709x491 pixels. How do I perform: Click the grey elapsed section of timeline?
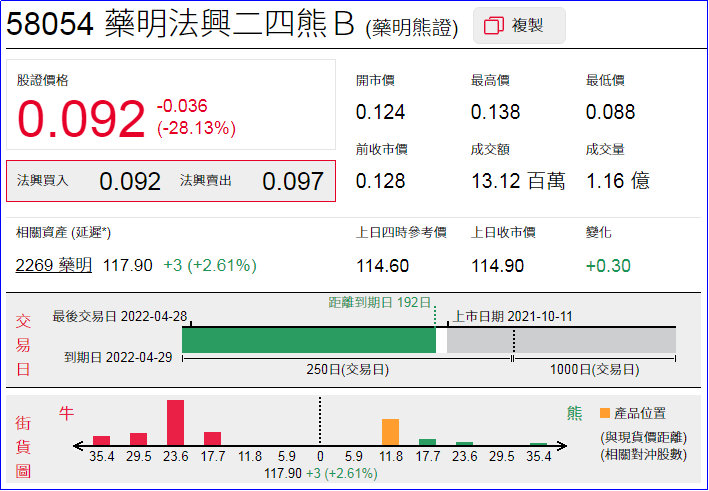tap(561, 340)
